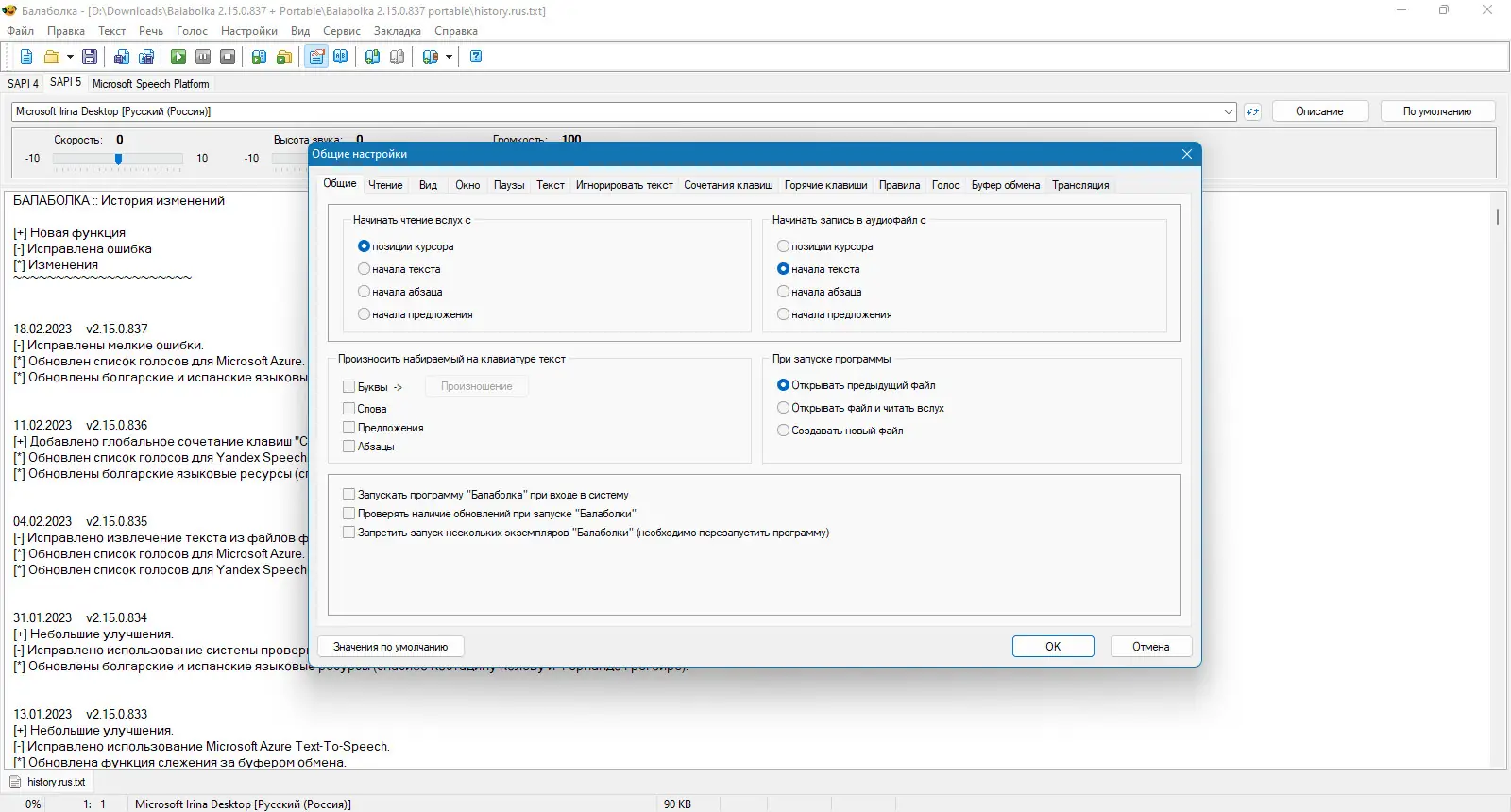Screen dimensions: 1511x812
Task: Expand the open file dropdown arrow
Action: [70, 57]
